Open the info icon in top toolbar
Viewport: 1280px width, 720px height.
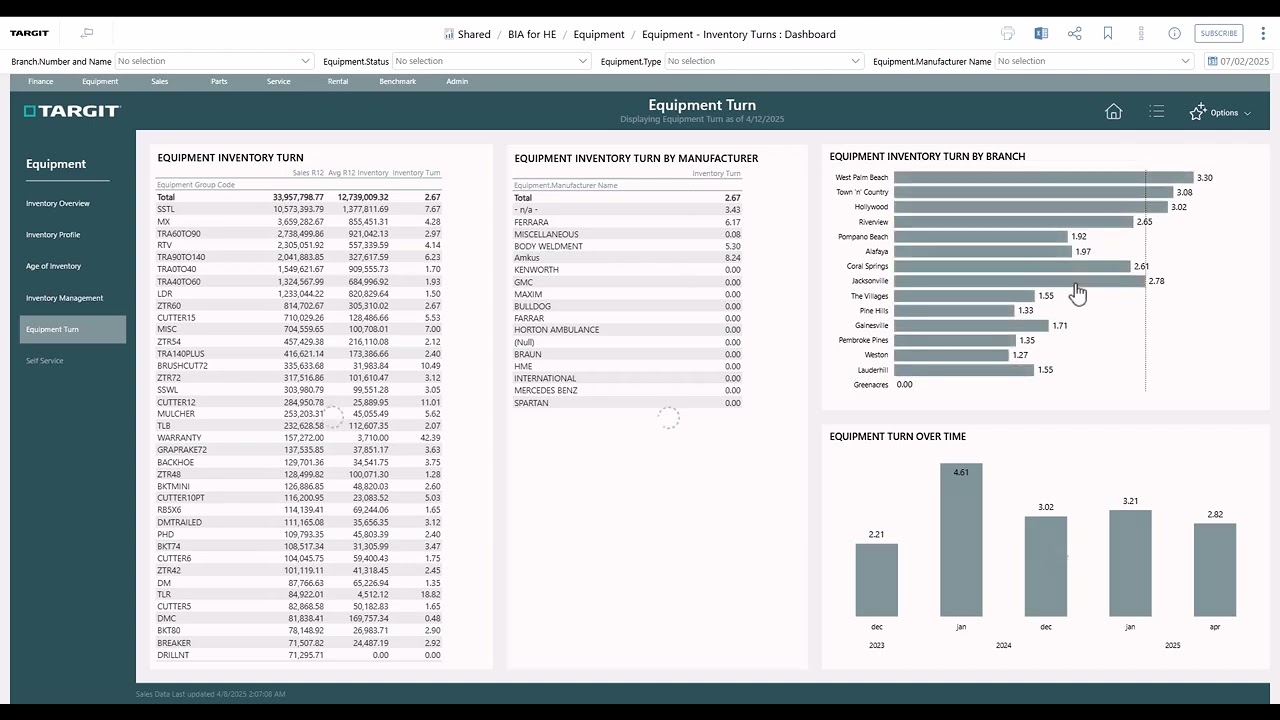tap(1175, 34)
